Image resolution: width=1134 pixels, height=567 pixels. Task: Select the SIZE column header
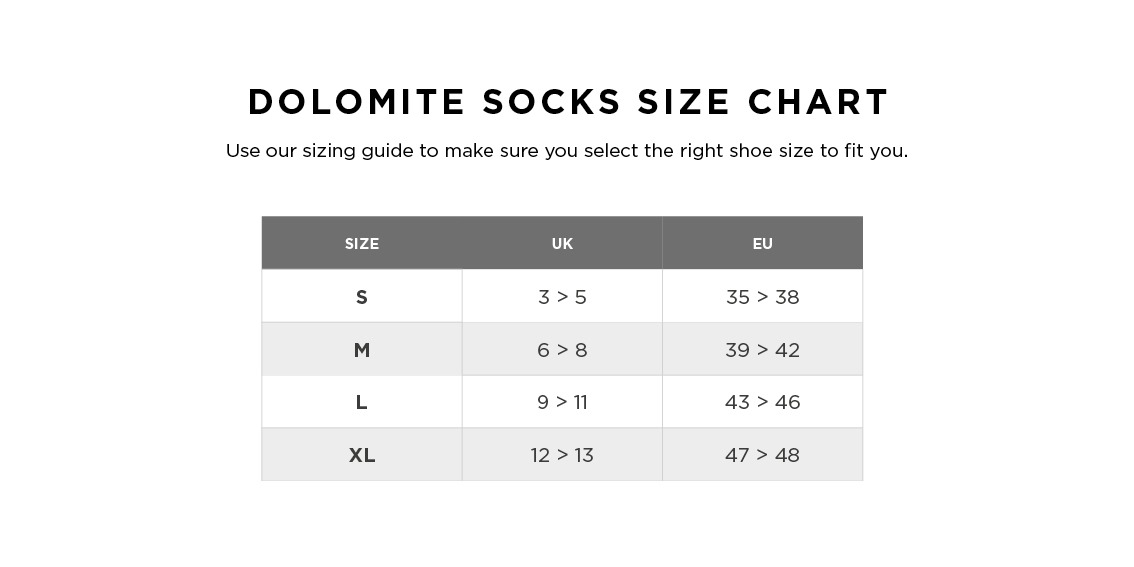click(x=362, y=244)
